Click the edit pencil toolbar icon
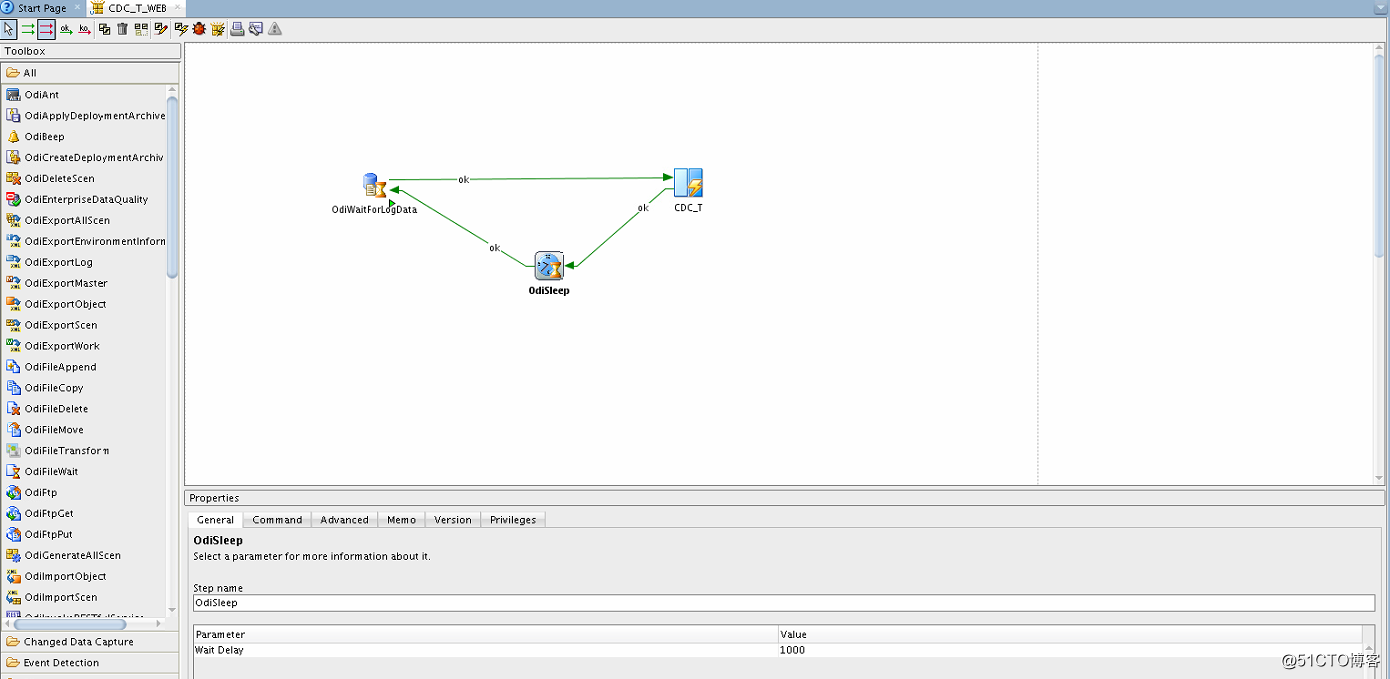1390x679 pixels. pos(160,29)
